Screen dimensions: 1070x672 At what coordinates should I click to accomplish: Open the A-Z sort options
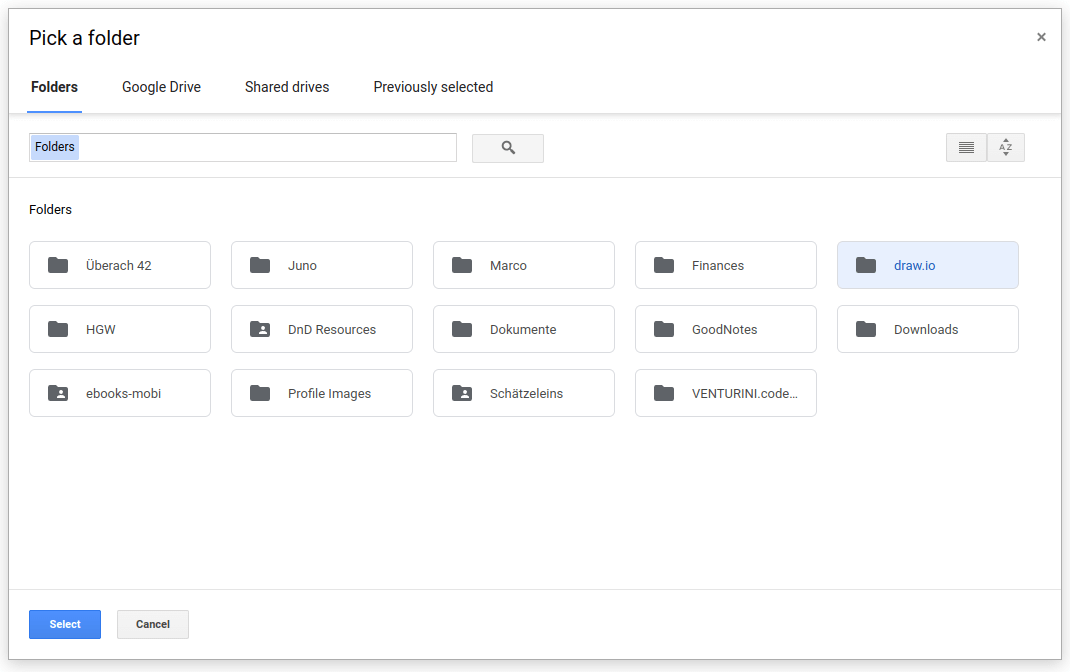coord(1006,147)
